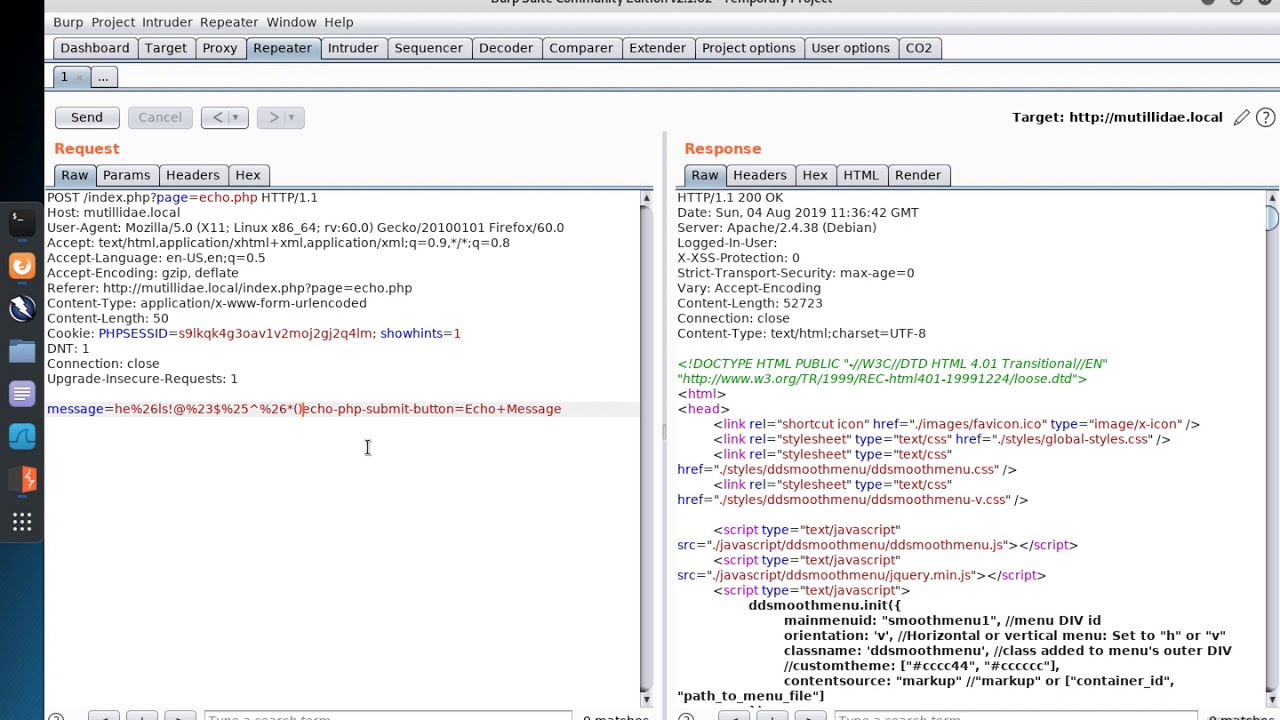Click the Cancel button
1280x720 pixels.
coord(160,117)
